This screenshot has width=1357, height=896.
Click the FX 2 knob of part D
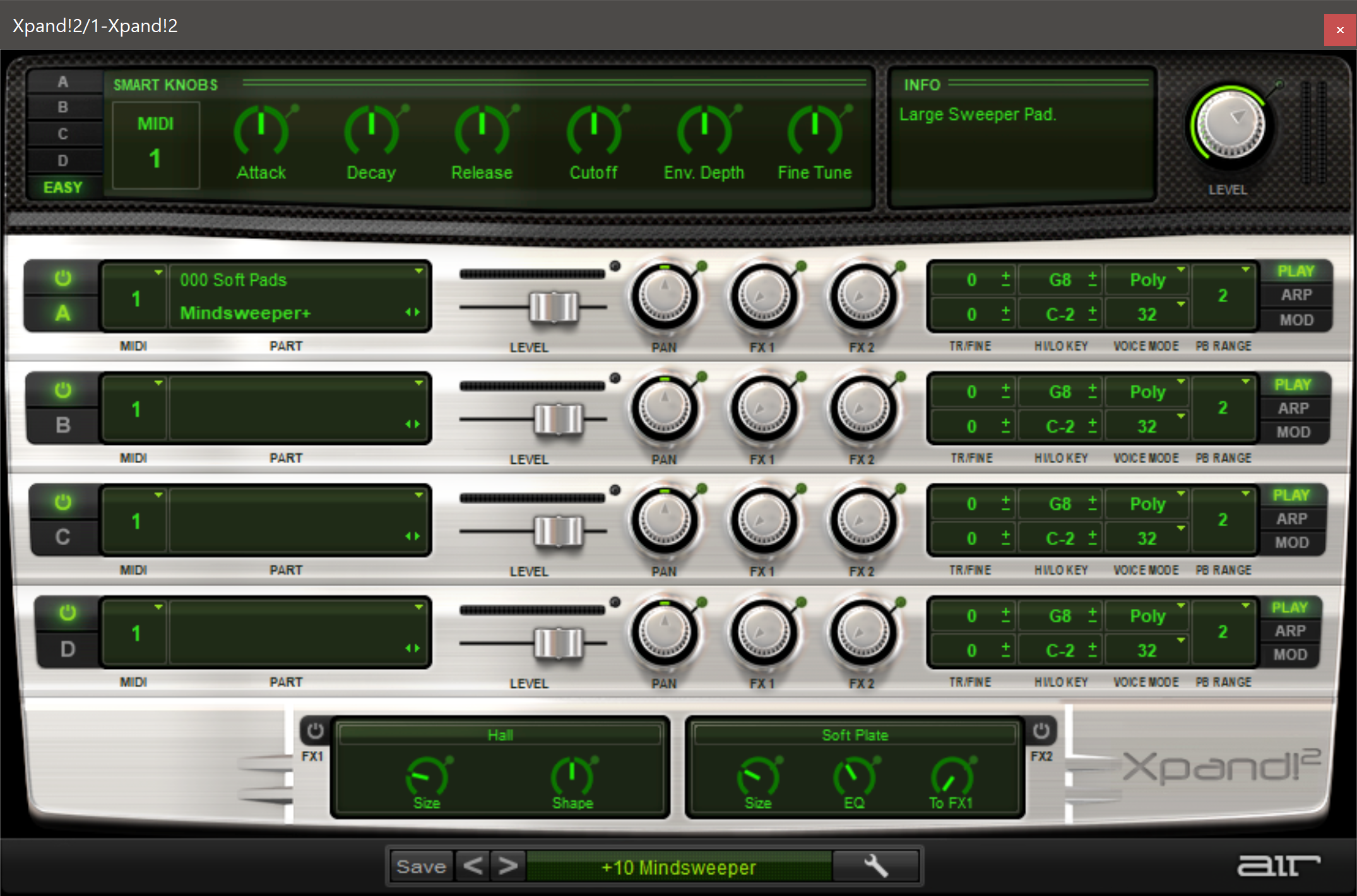point(863,633)
